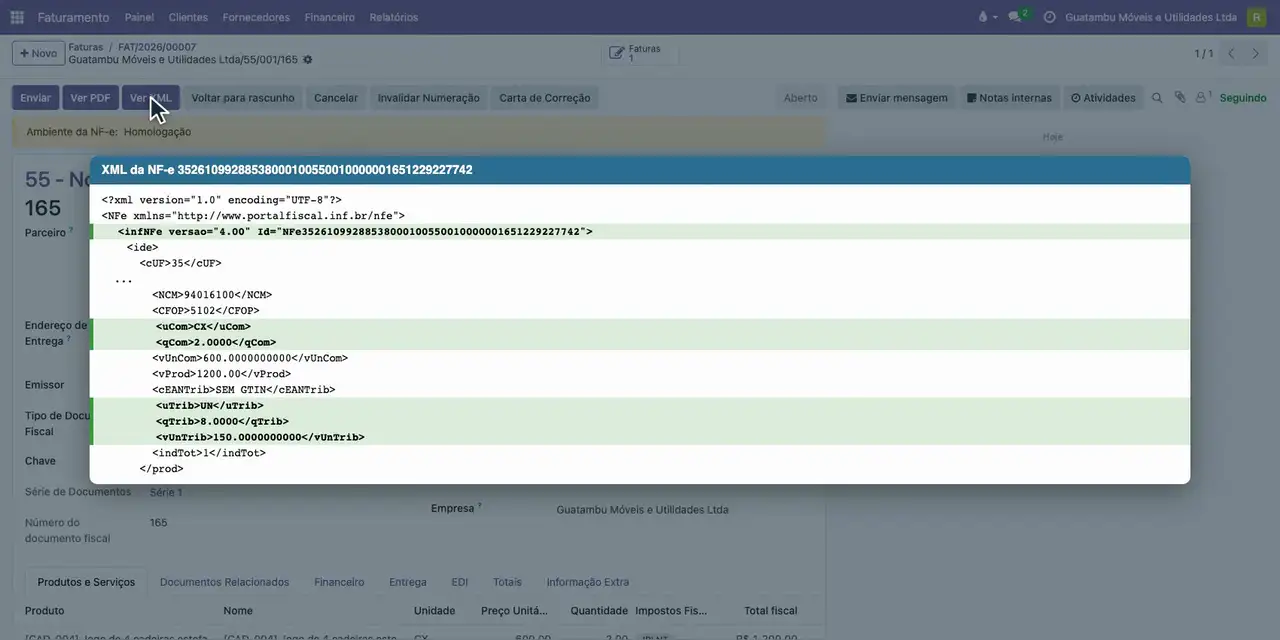
Task: Switch company Guatambu Móveis e Utilidades Ltda
Action: (1151, 17)
